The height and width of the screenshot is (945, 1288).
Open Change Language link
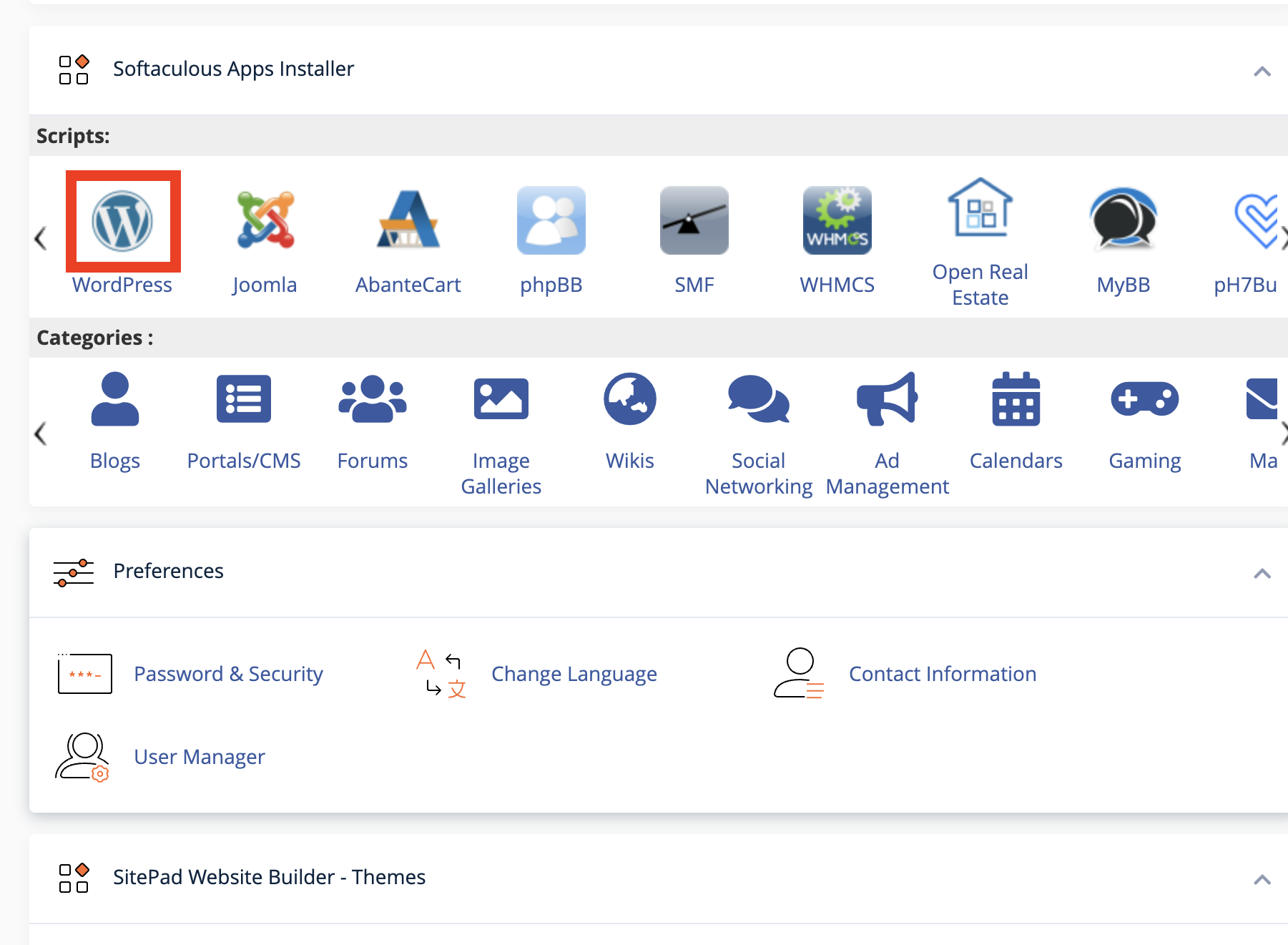pos(574,674)
